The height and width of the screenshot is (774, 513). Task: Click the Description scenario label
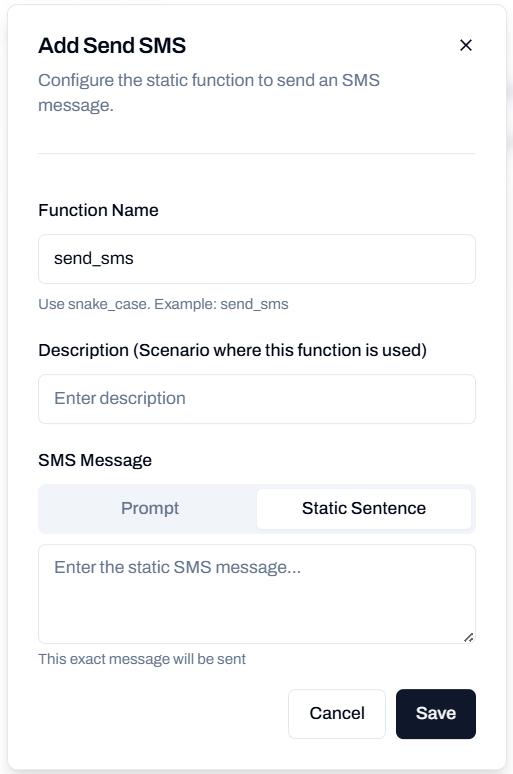tap(233, 350)
